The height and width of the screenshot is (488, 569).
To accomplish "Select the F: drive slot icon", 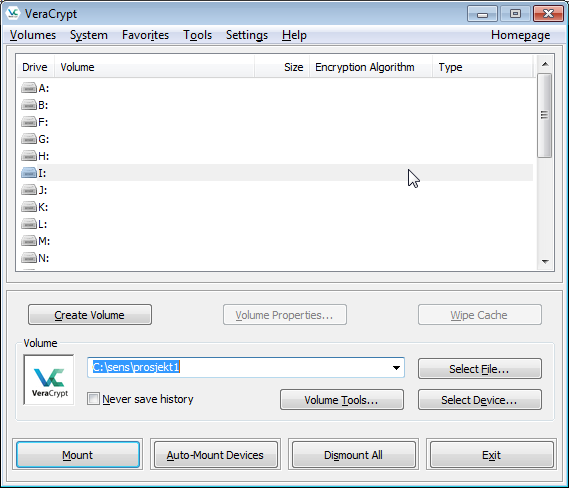I will [29, 122].
